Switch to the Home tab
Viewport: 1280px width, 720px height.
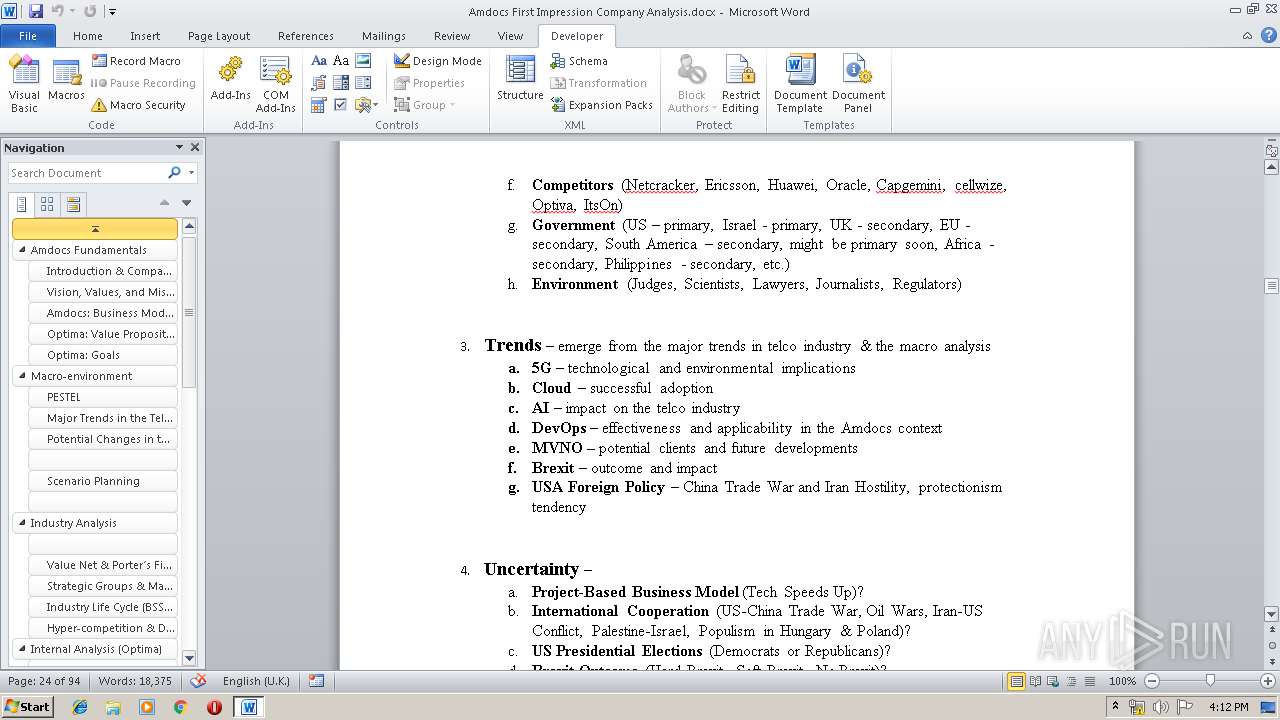[x=87, y=36]
